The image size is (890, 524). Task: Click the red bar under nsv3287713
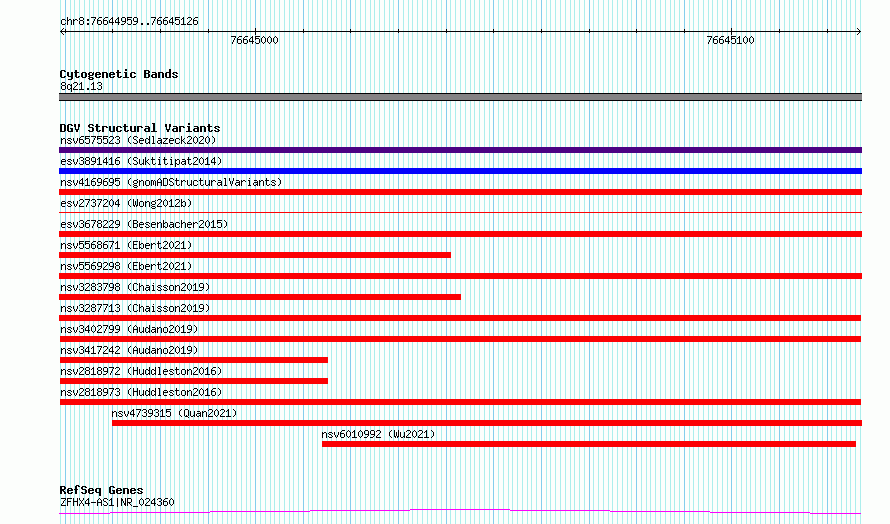460,318
